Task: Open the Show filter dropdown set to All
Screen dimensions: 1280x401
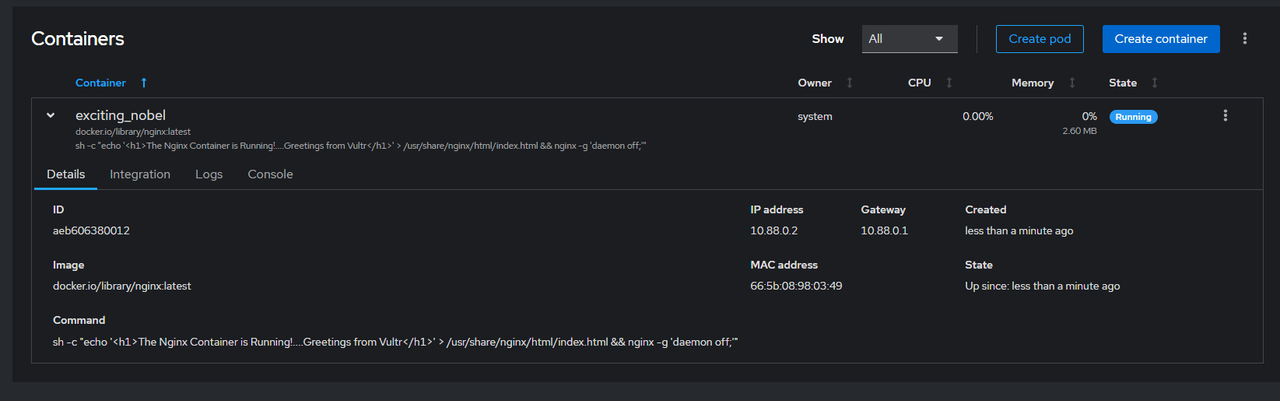Action: (x=910, y=39)
